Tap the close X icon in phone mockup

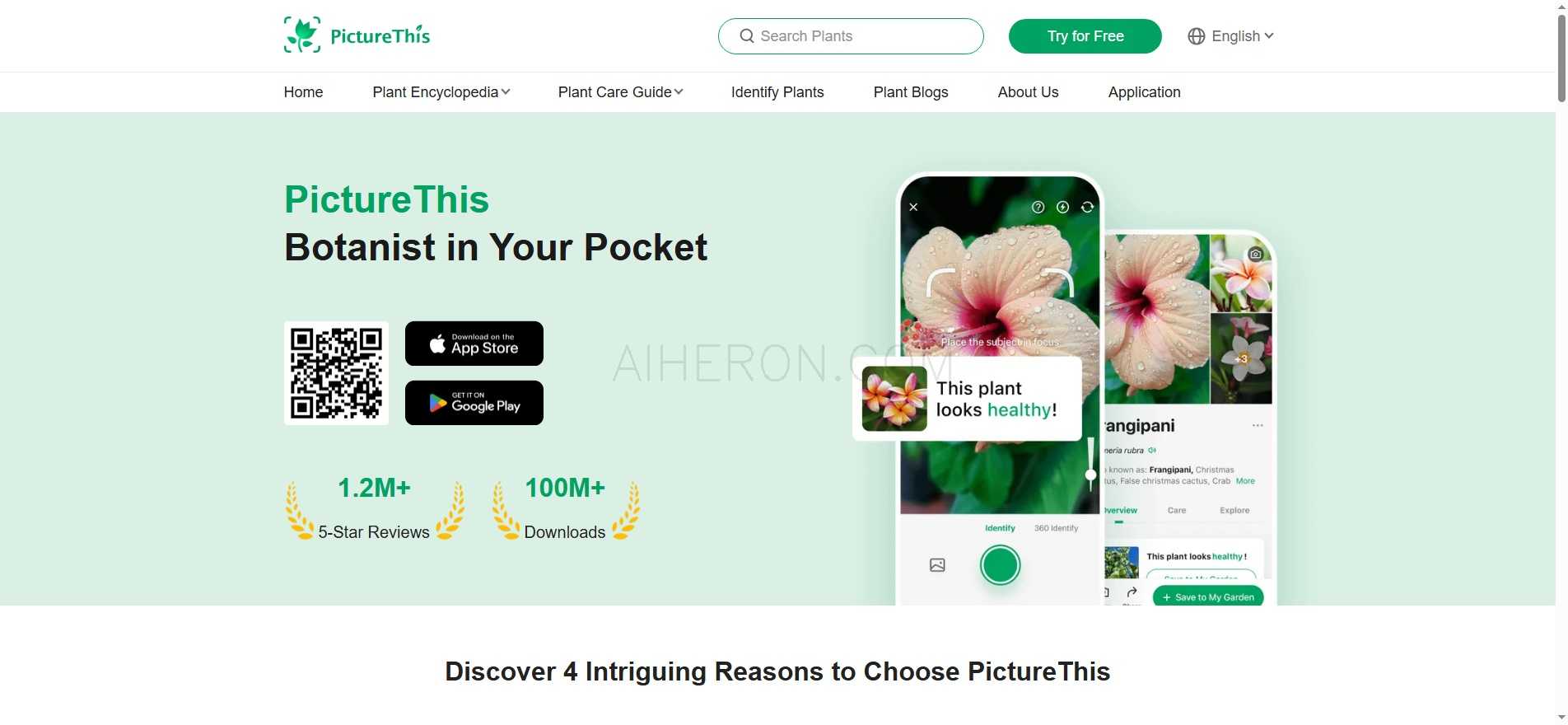(913, 207)
